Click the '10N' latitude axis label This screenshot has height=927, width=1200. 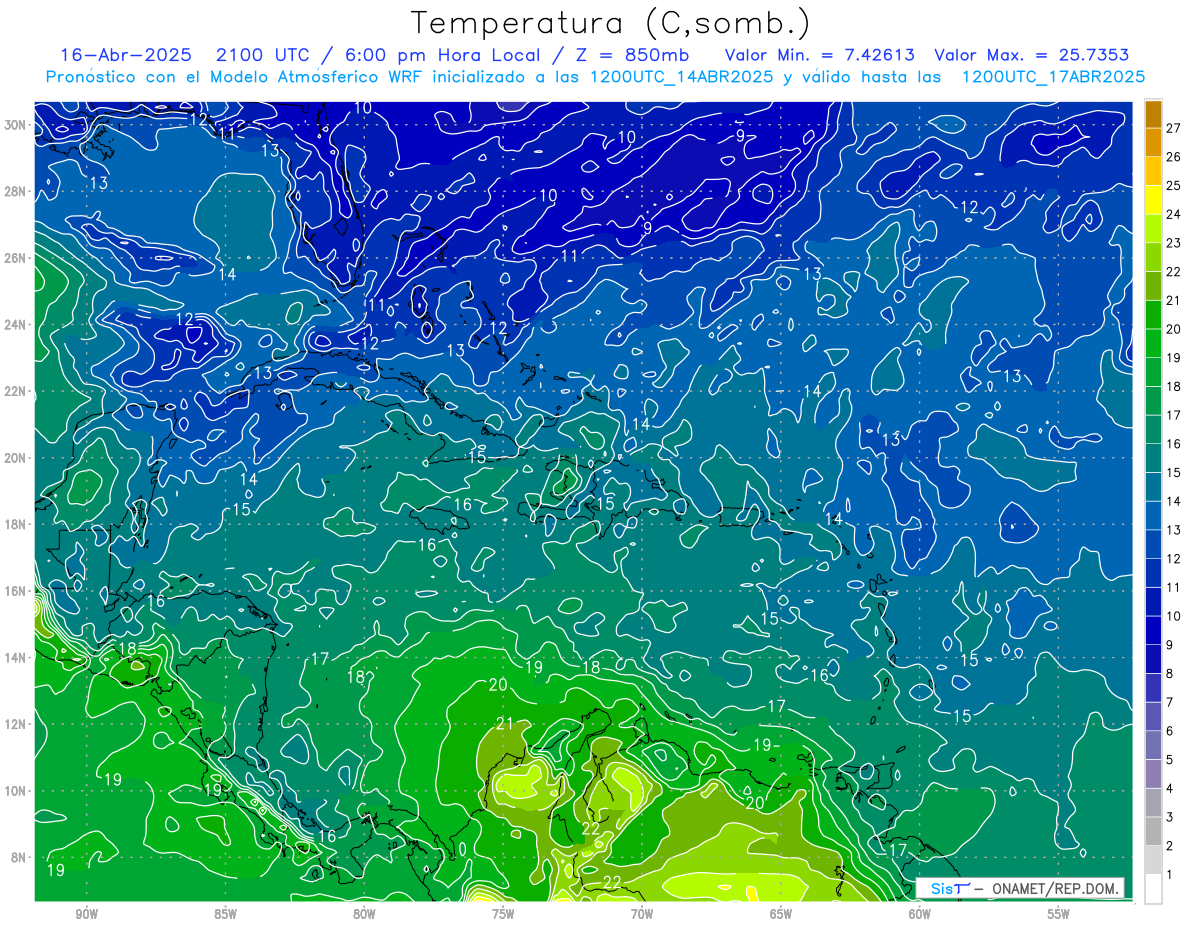click(15, 790)
